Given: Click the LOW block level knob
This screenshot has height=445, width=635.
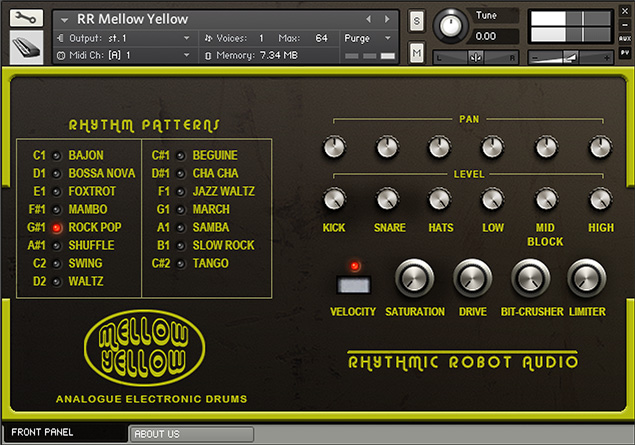Looking at the screenshot, I should click(492, 199).
